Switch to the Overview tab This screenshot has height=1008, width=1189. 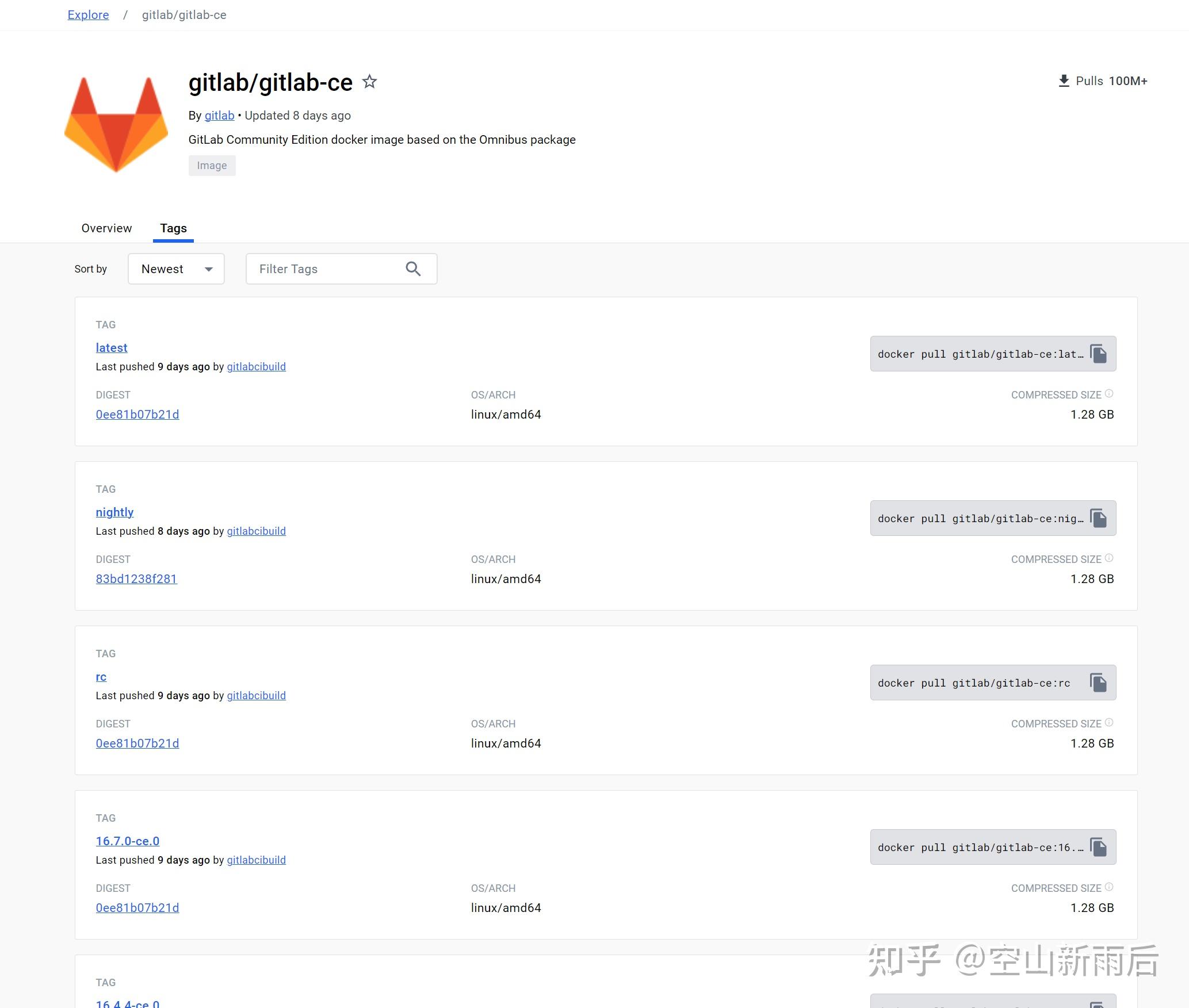106,228
